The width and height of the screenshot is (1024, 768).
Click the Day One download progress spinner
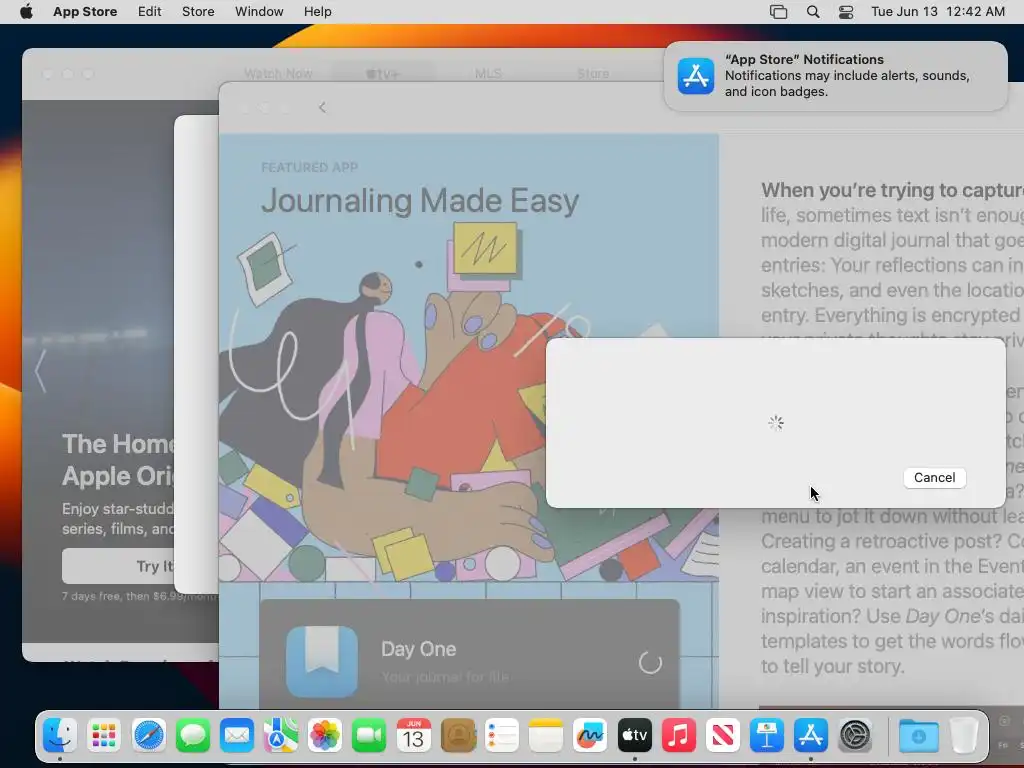pyautogui.click(x=650, y=663)
